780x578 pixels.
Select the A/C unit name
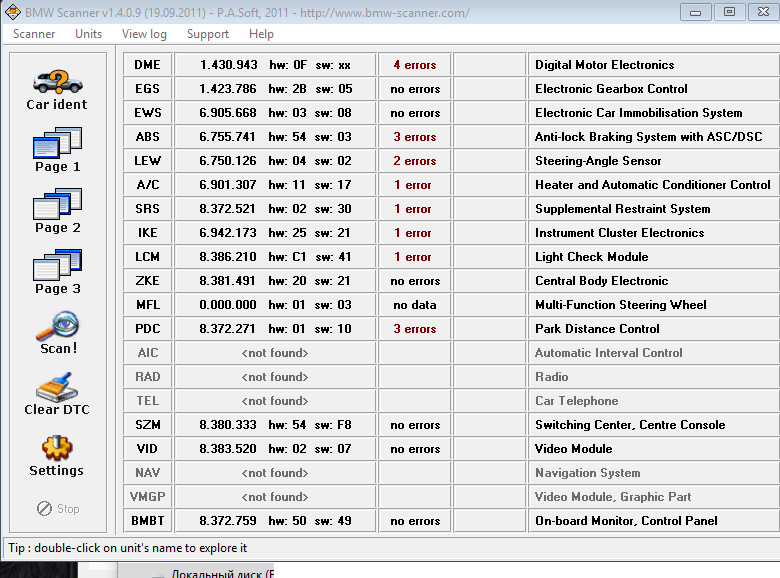tap(148, 185)
